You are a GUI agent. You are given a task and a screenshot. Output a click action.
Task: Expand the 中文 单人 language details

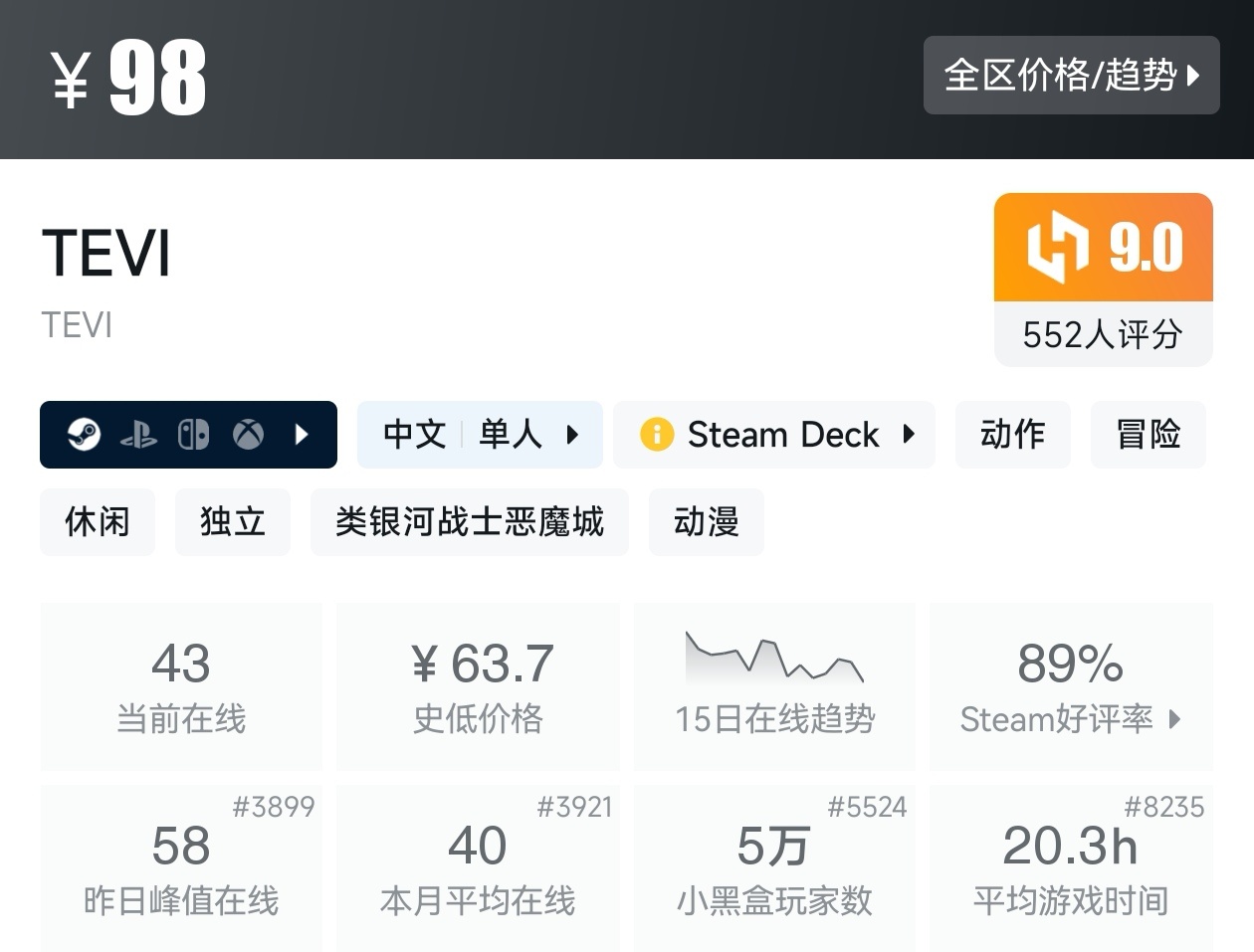572,435
